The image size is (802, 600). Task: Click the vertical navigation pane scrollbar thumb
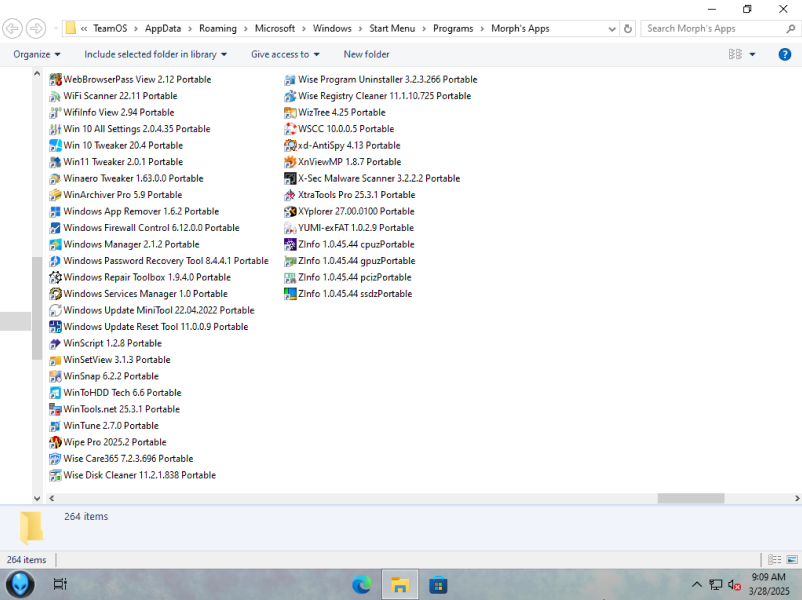(x=37, y=308)
